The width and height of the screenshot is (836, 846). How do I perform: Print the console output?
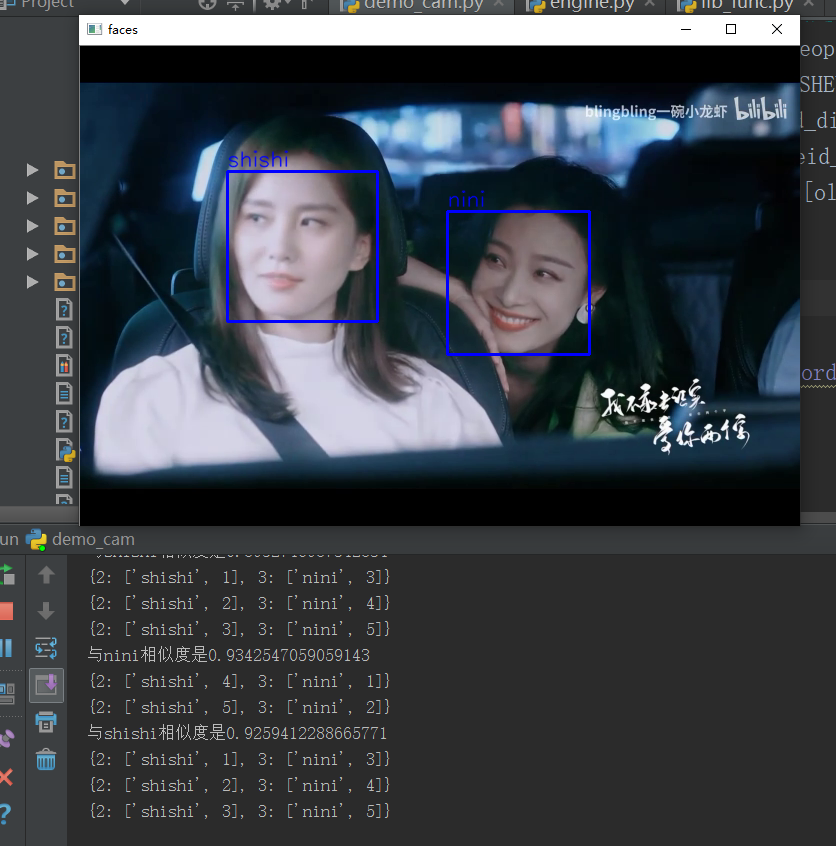point(46,722)
